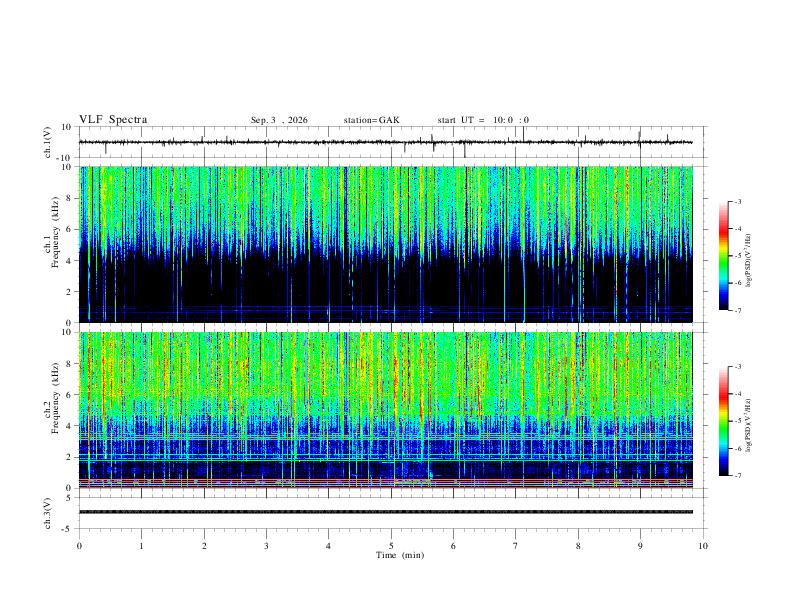This screenshot has height=612, width=792.
Task: Click the ch.1(V) waveform axis label
Action: coord(48,142)
